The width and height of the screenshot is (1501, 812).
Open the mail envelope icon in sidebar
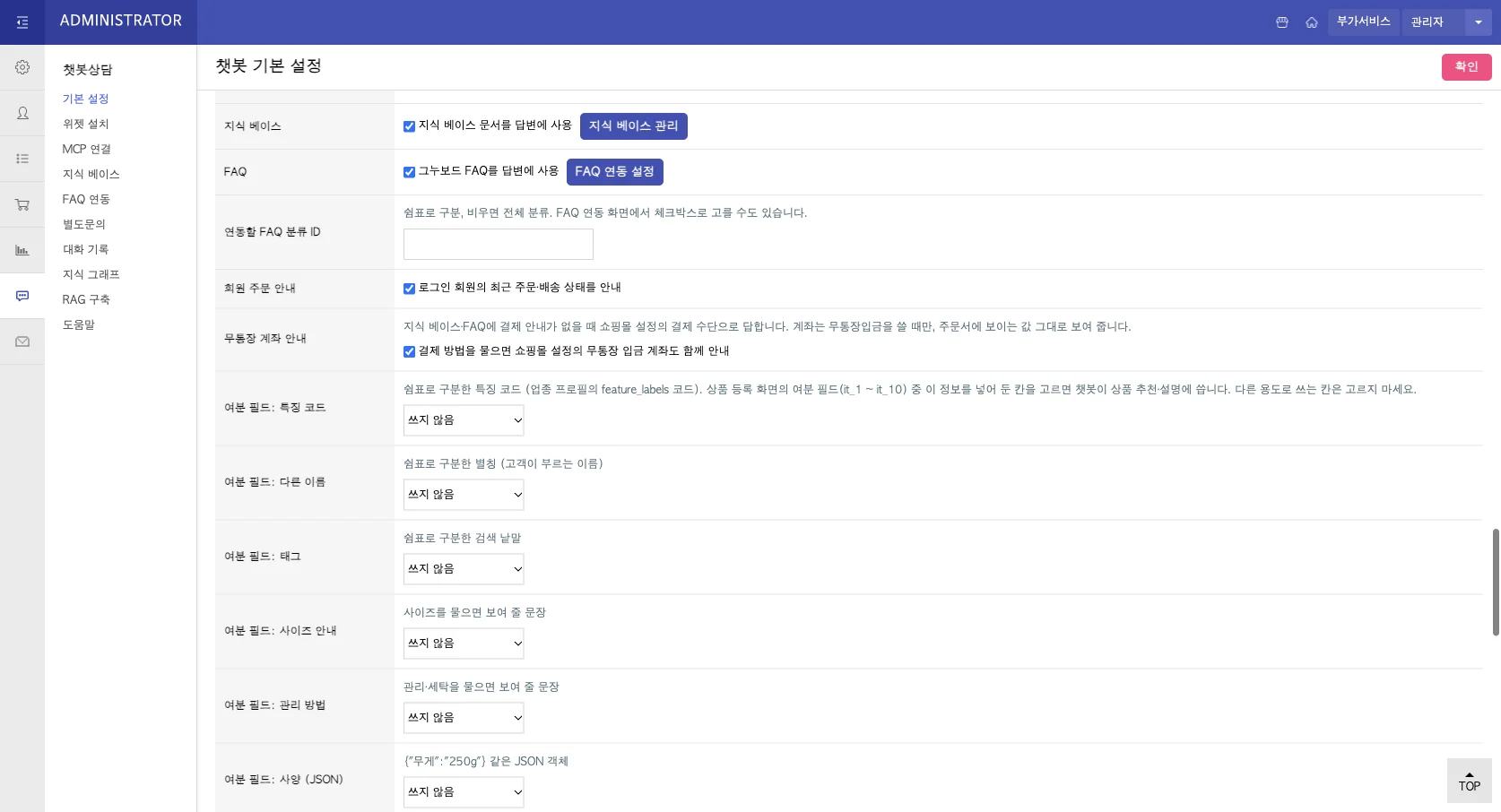pyautogui.click(x=22, y=341)
